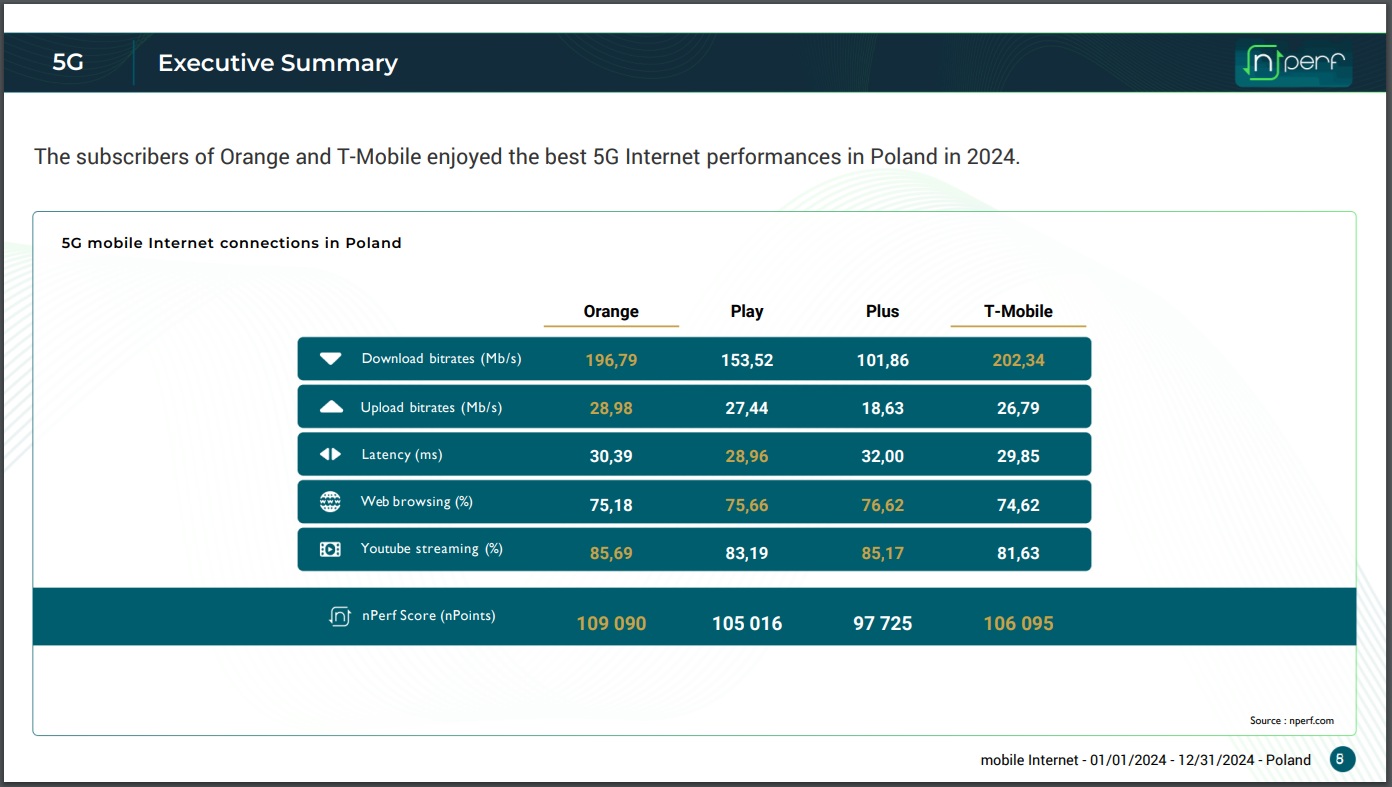Click Play latency value 28,96
The width and height of the screenshot is (1392, 787).
(747, 456)
